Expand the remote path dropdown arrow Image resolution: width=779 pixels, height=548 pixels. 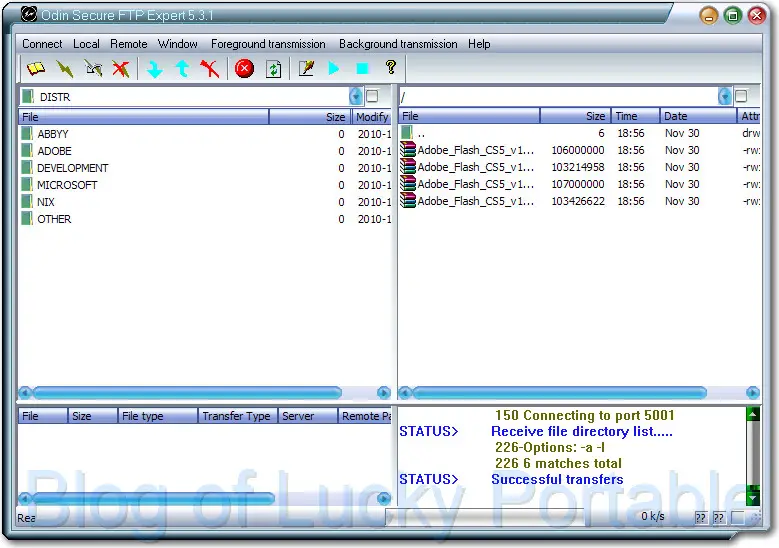coord(725,96)
